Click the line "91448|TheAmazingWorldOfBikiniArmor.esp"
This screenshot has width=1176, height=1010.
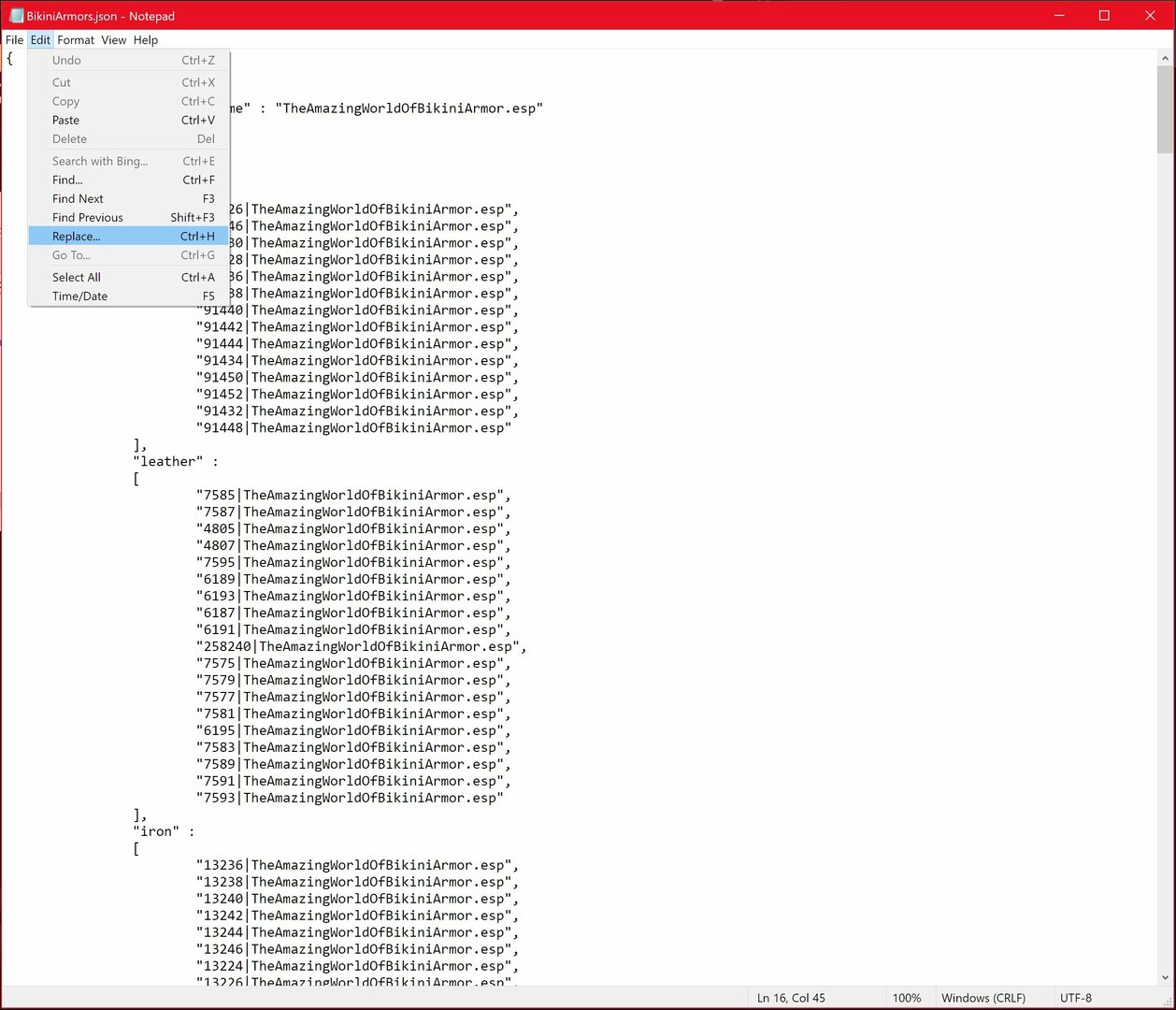pyautogui.click(x=354, y=427)
